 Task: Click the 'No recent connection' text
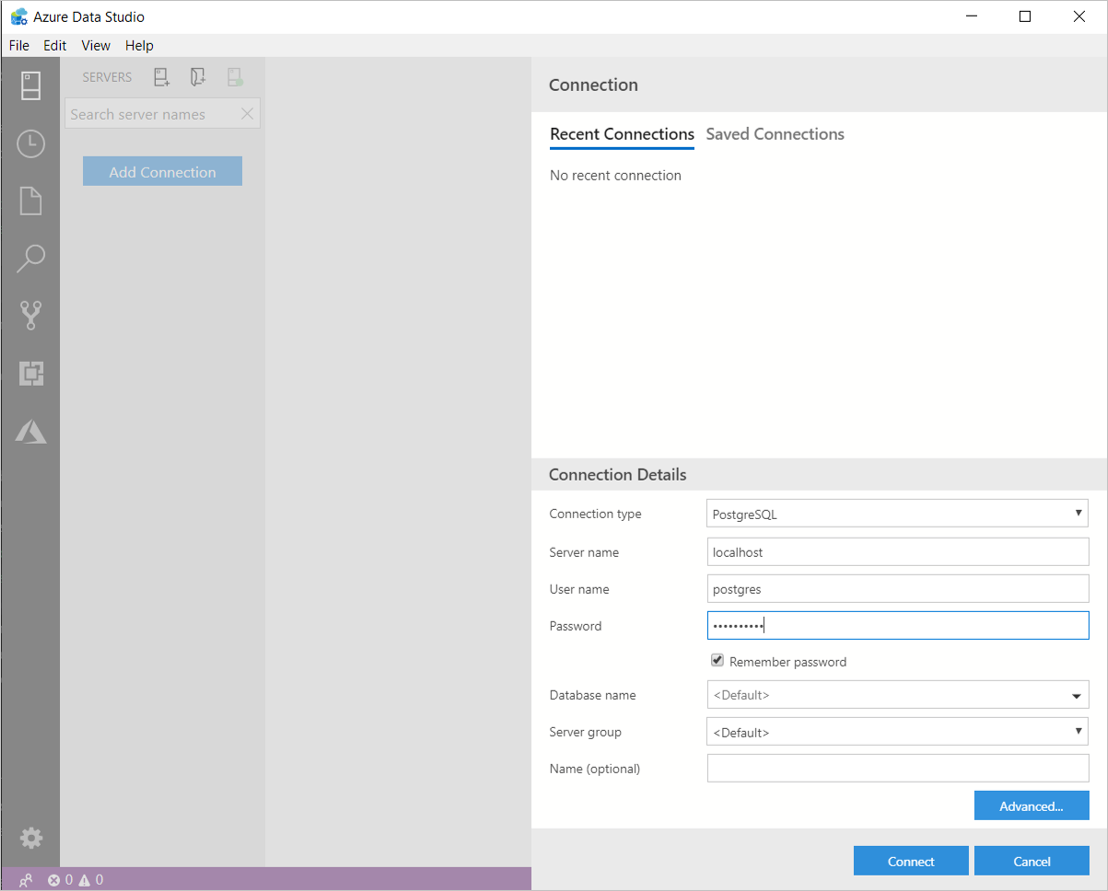[x=615, y=175]
